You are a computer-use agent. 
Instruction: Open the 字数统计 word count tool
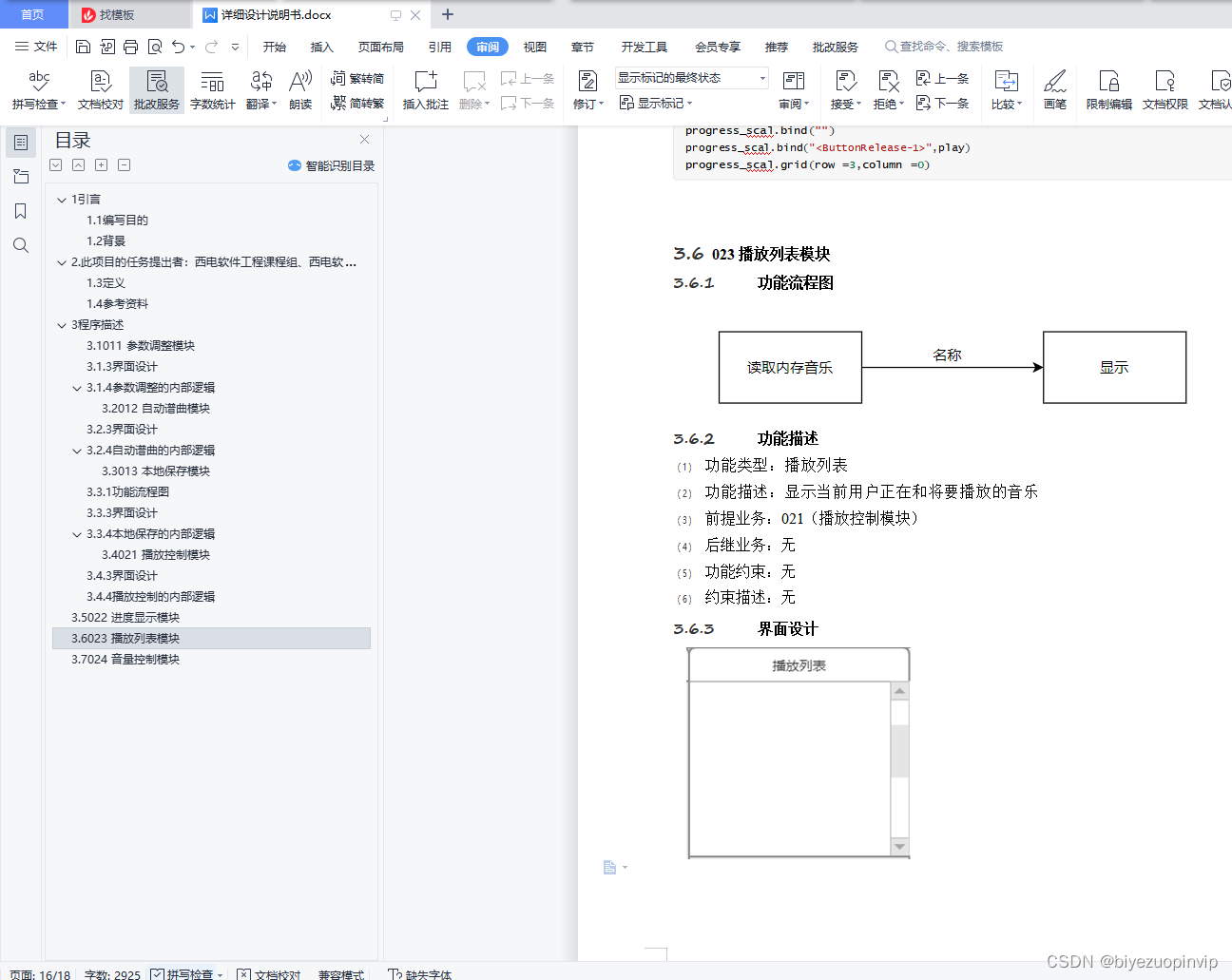pyautogui.click(x=213, y=90)
